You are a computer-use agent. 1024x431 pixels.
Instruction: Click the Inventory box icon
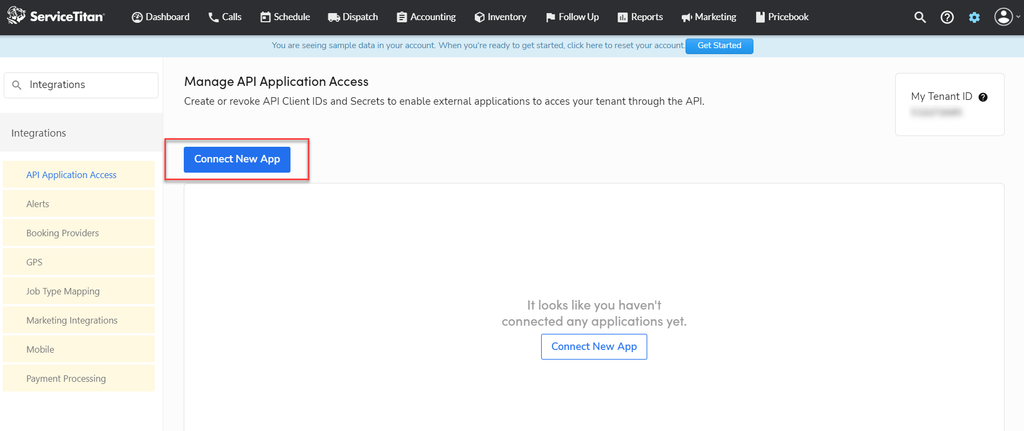pyautogui.click(x=479, y=17)
